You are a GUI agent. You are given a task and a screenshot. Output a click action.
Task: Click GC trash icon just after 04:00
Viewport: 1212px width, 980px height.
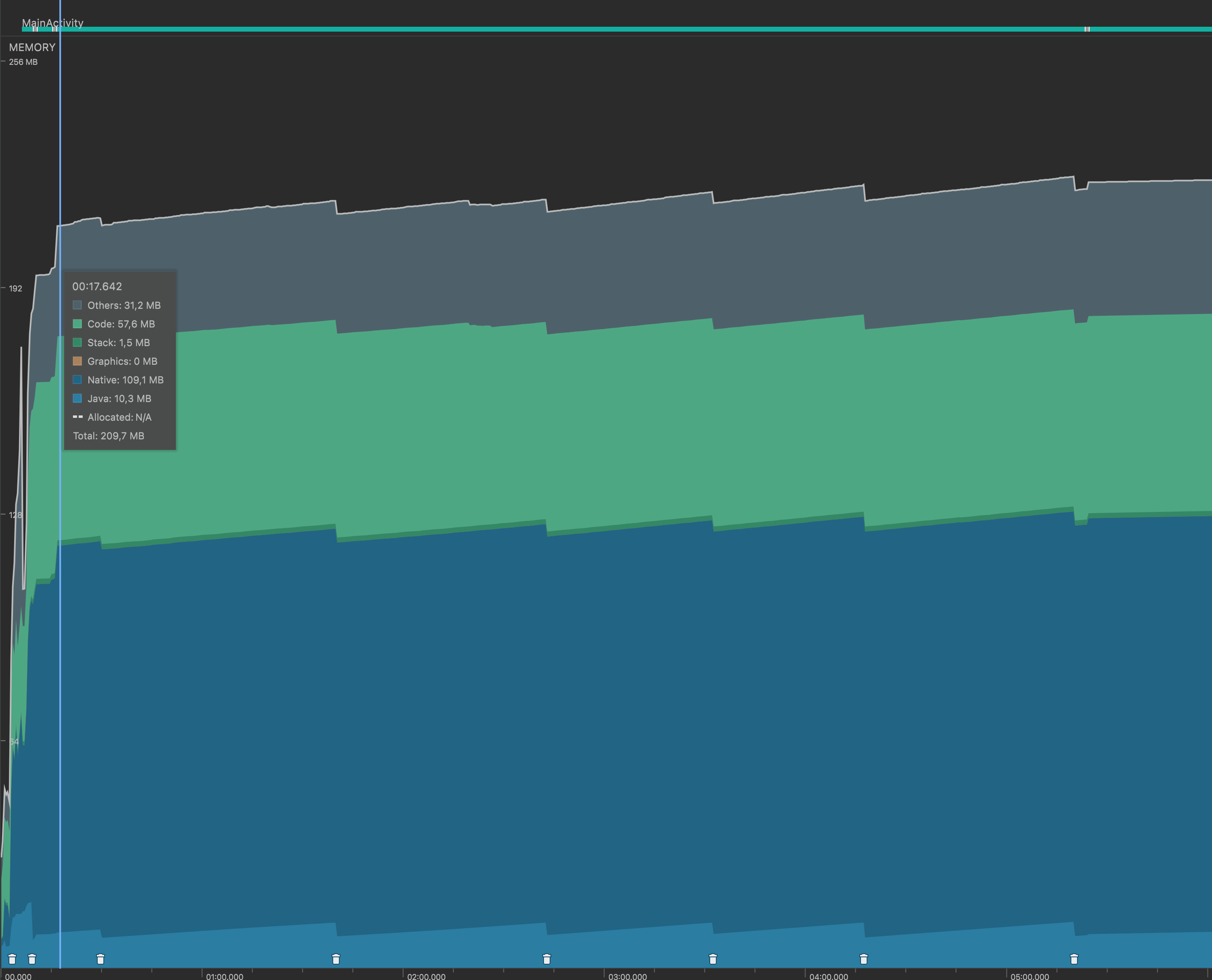(864, 959)
